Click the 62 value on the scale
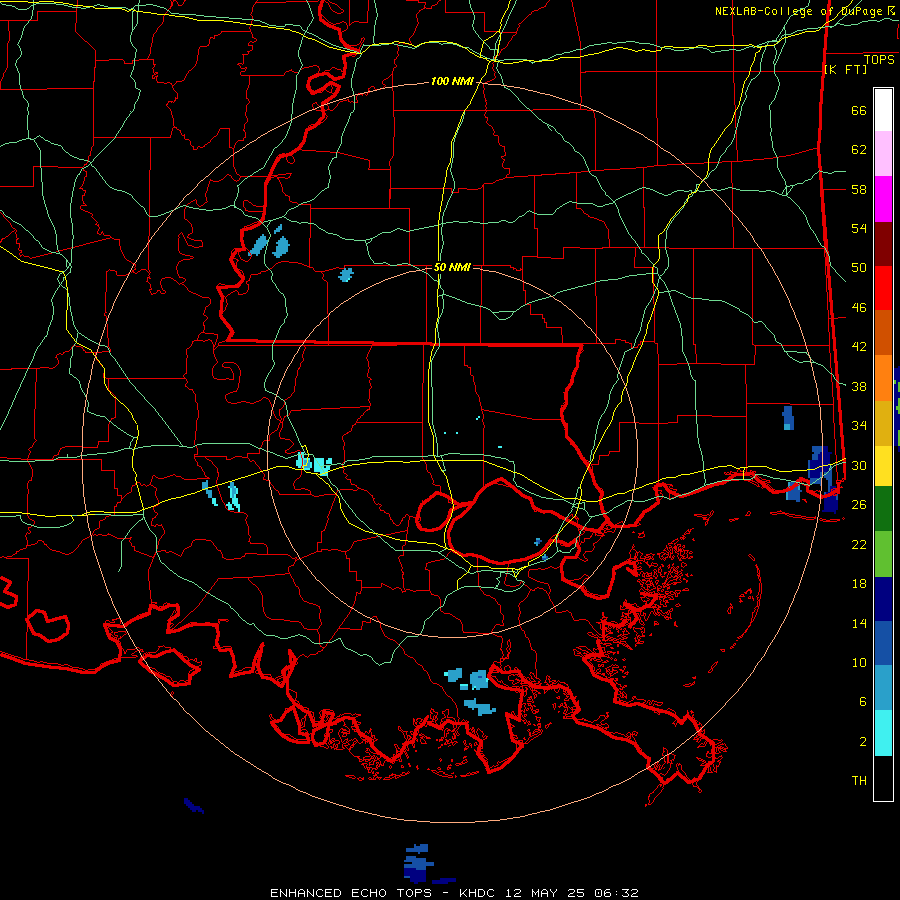900x900 pixels. tap(859, 150)
